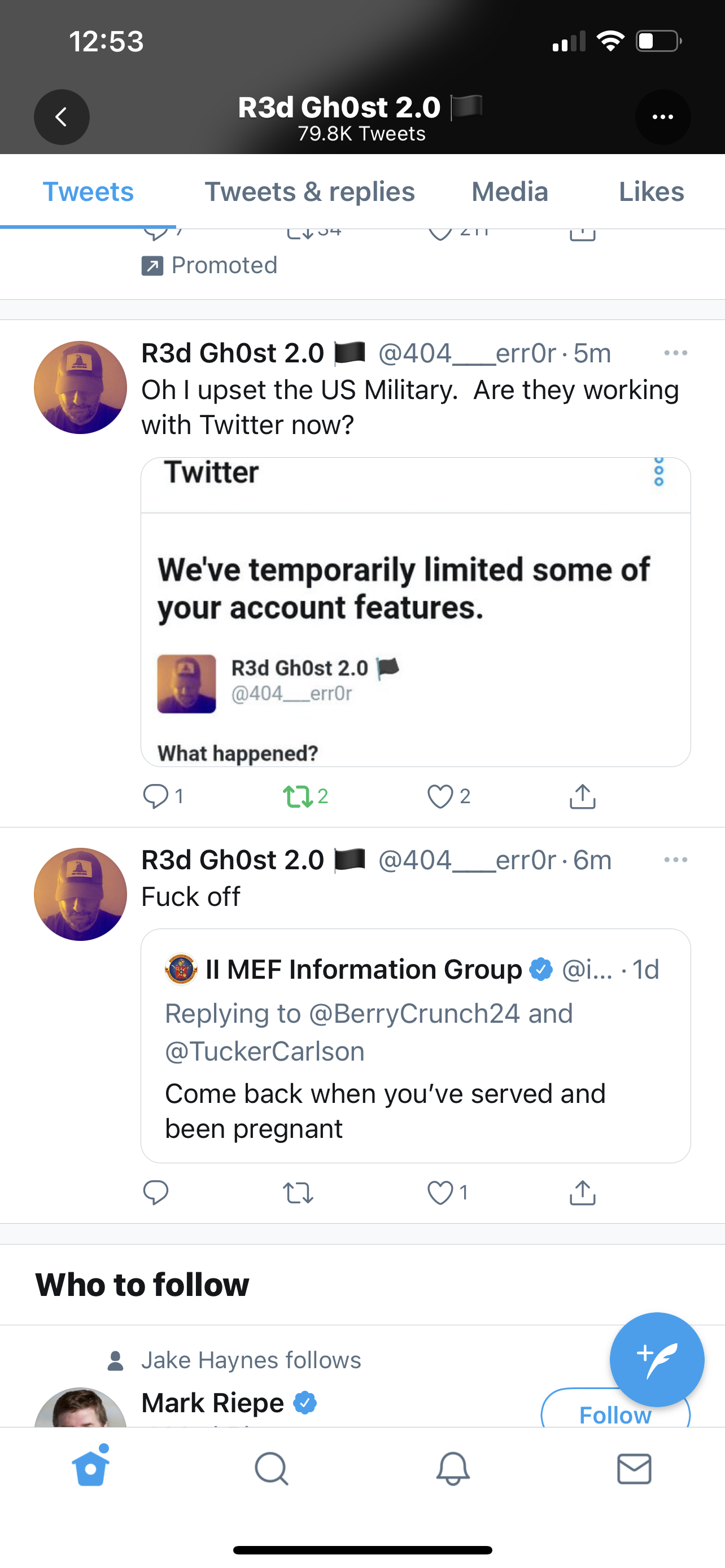725x1568 pixels.
Task: Open profile options three-dot menu
Action: tap(662, 117)
